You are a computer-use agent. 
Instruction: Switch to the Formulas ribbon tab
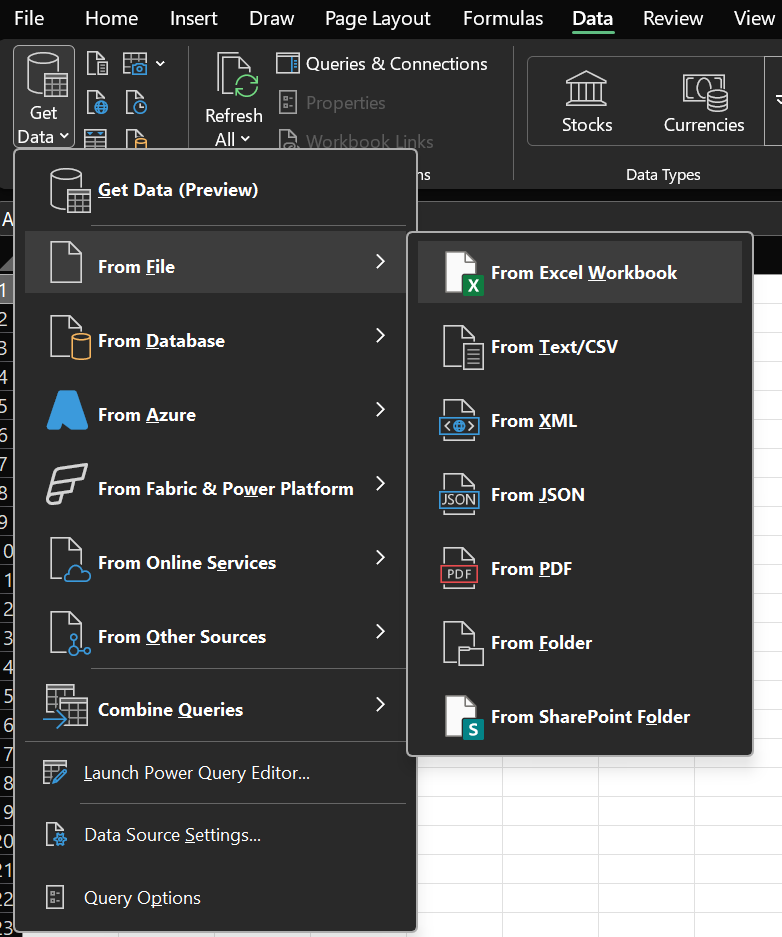tap(503, 18)
